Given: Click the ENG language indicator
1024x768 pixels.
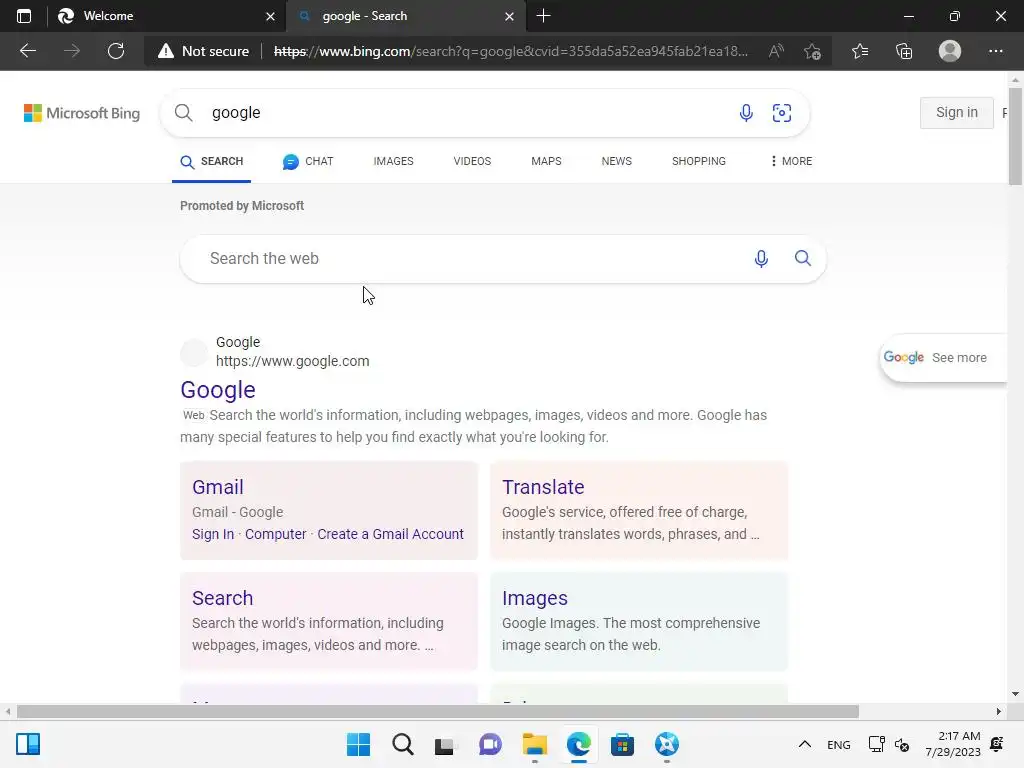Looking at the screenshot, I should 839,744.
